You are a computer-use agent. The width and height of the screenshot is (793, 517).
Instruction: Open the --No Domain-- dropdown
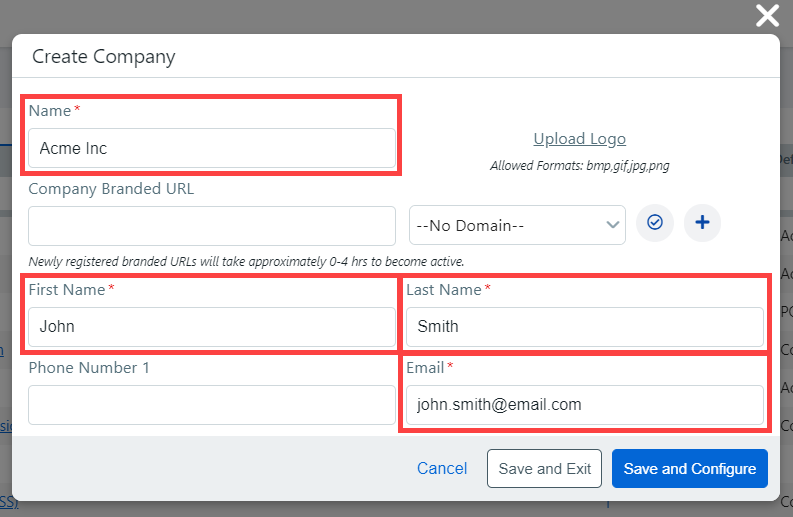517,226
